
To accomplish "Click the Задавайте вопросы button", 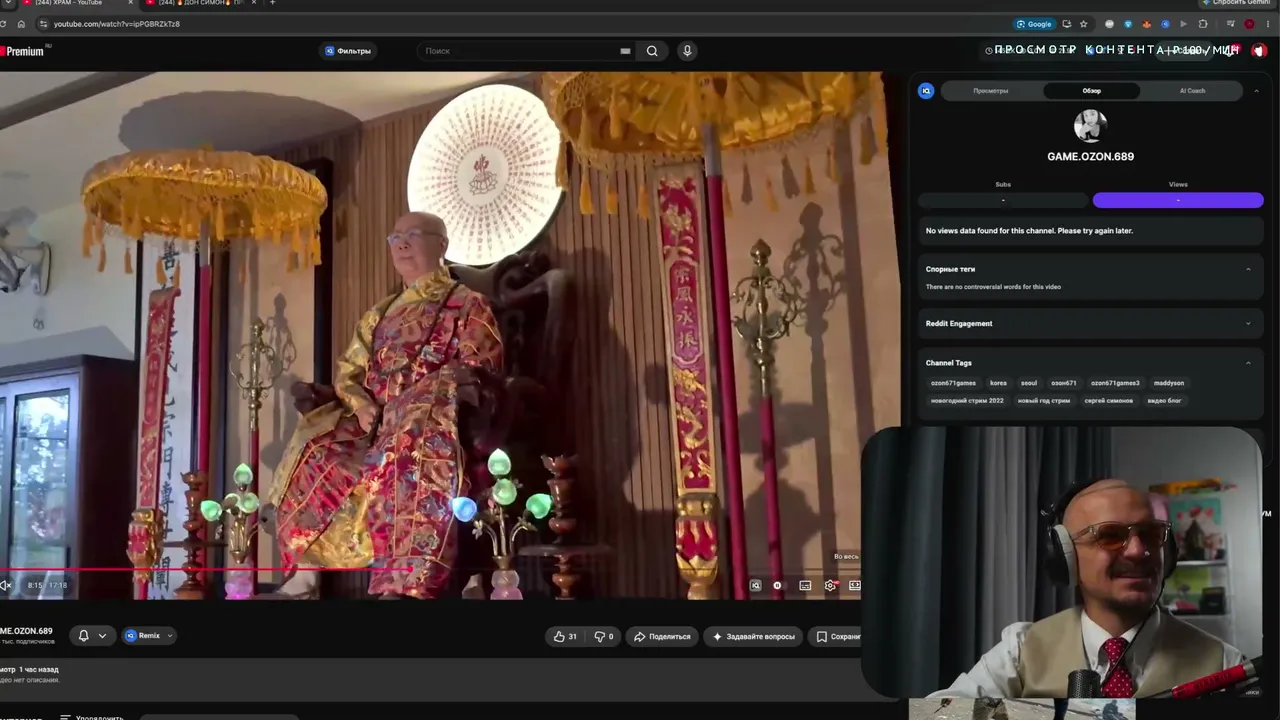I will 753,636.
